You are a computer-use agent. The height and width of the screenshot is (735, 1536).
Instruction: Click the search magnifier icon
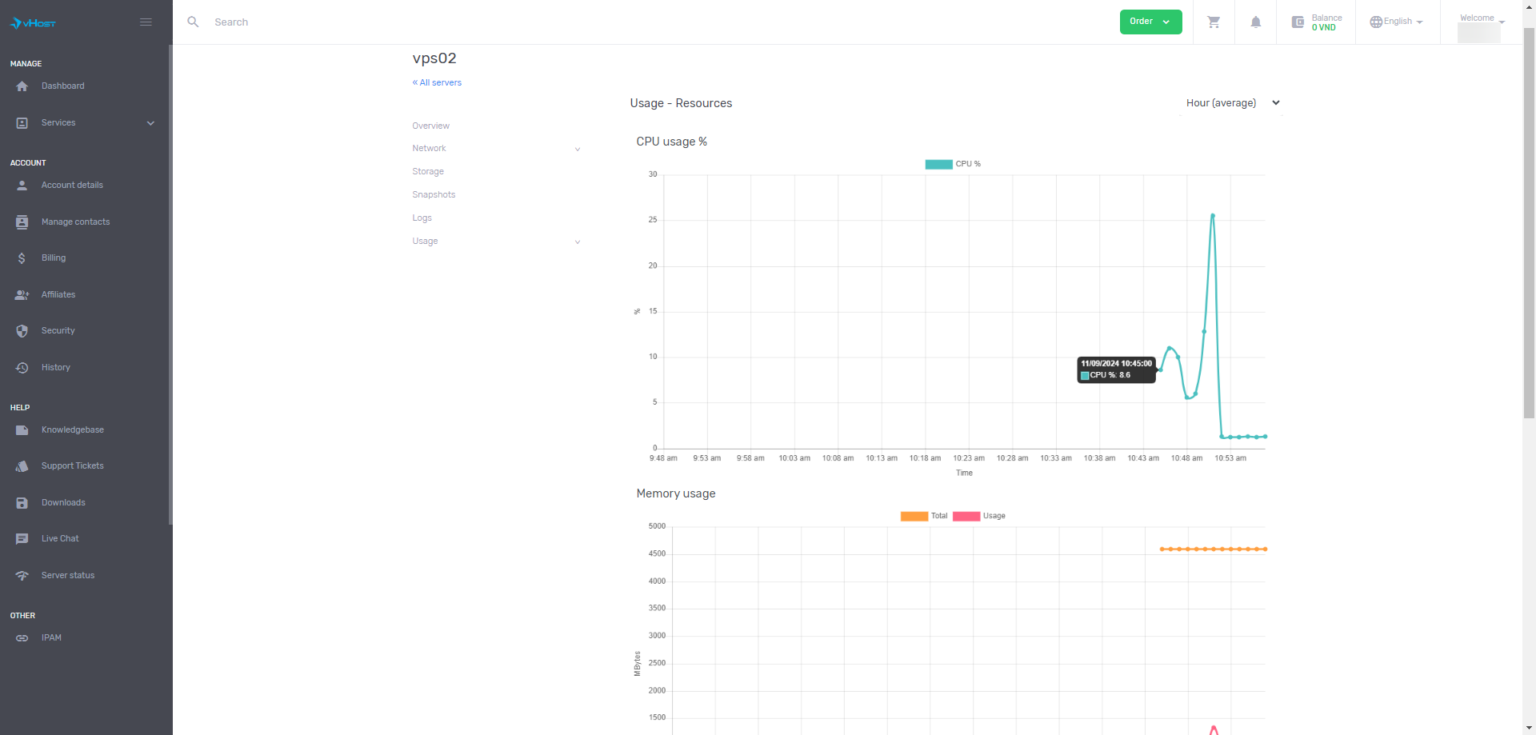(x=193, y=21)
